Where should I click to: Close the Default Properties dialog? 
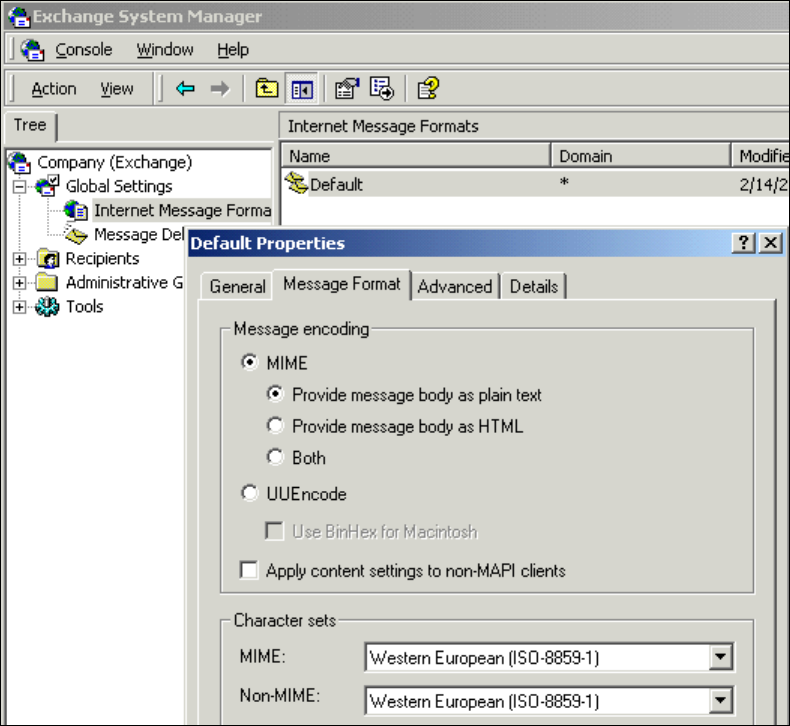tap(770, 243)
